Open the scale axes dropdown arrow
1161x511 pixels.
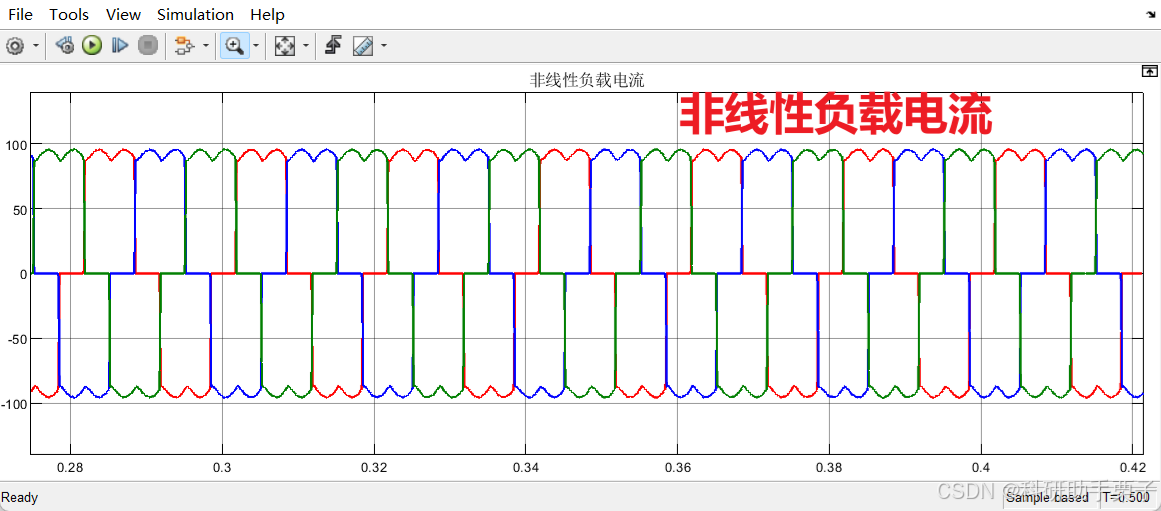click(x=306, y=46)
